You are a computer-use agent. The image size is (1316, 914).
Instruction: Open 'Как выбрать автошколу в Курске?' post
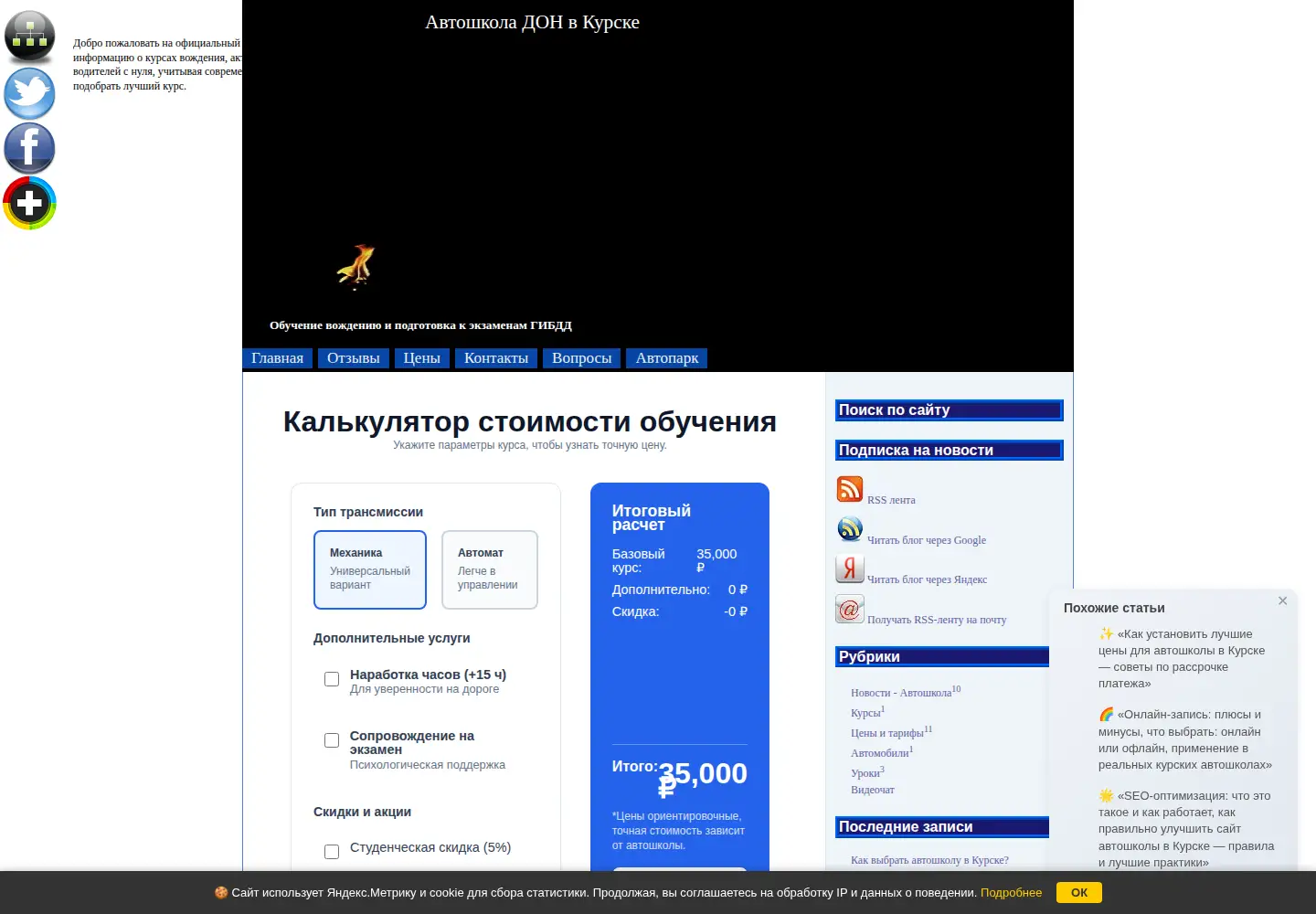[929, 860]
